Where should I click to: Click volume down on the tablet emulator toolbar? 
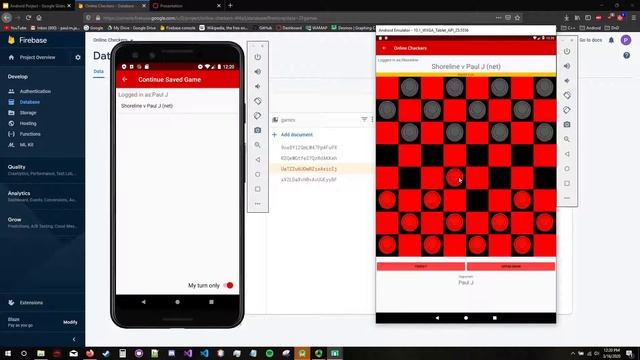[x=567, y=81]
